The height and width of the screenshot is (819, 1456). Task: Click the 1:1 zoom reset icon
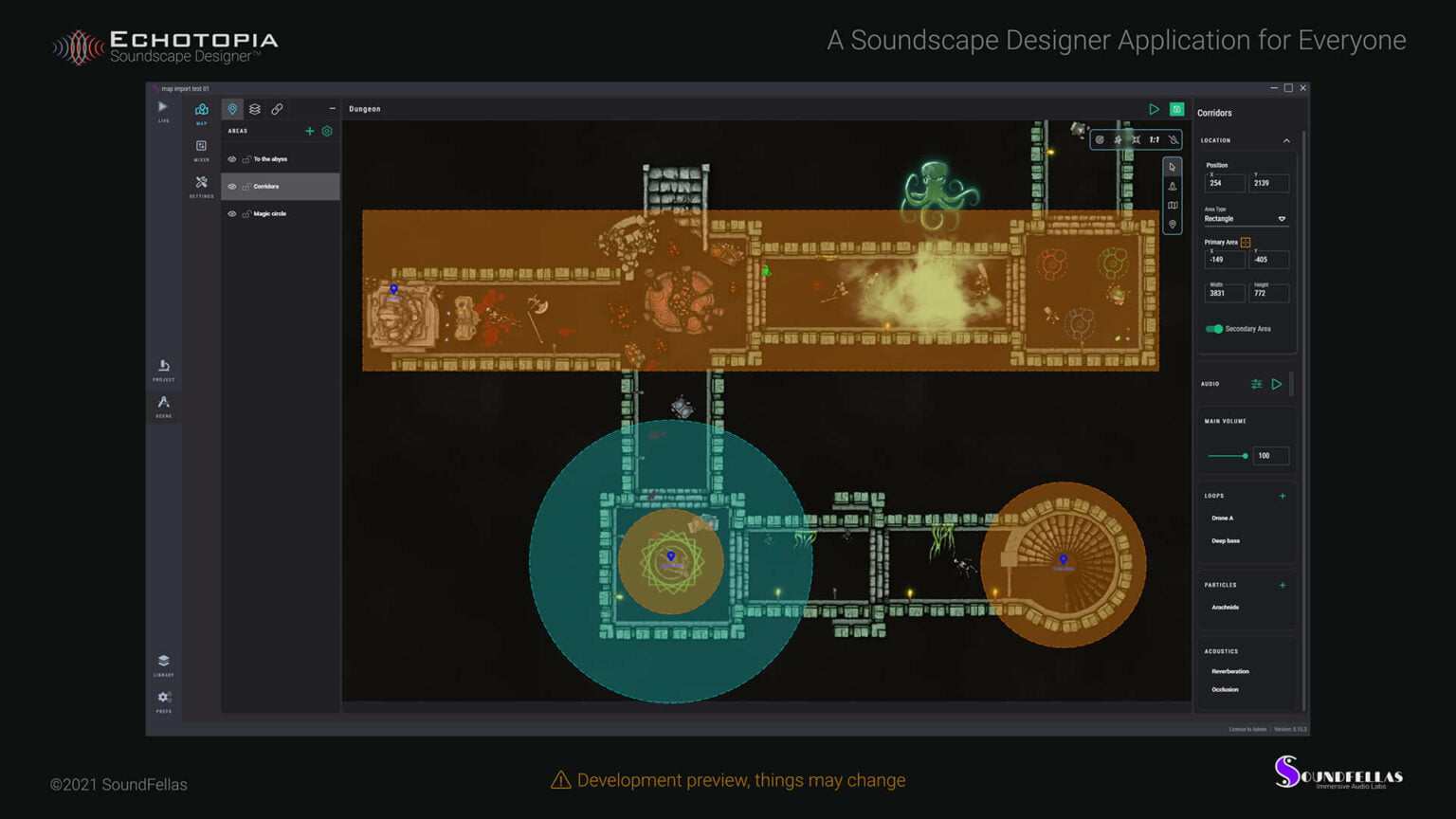pos(1156,139)
